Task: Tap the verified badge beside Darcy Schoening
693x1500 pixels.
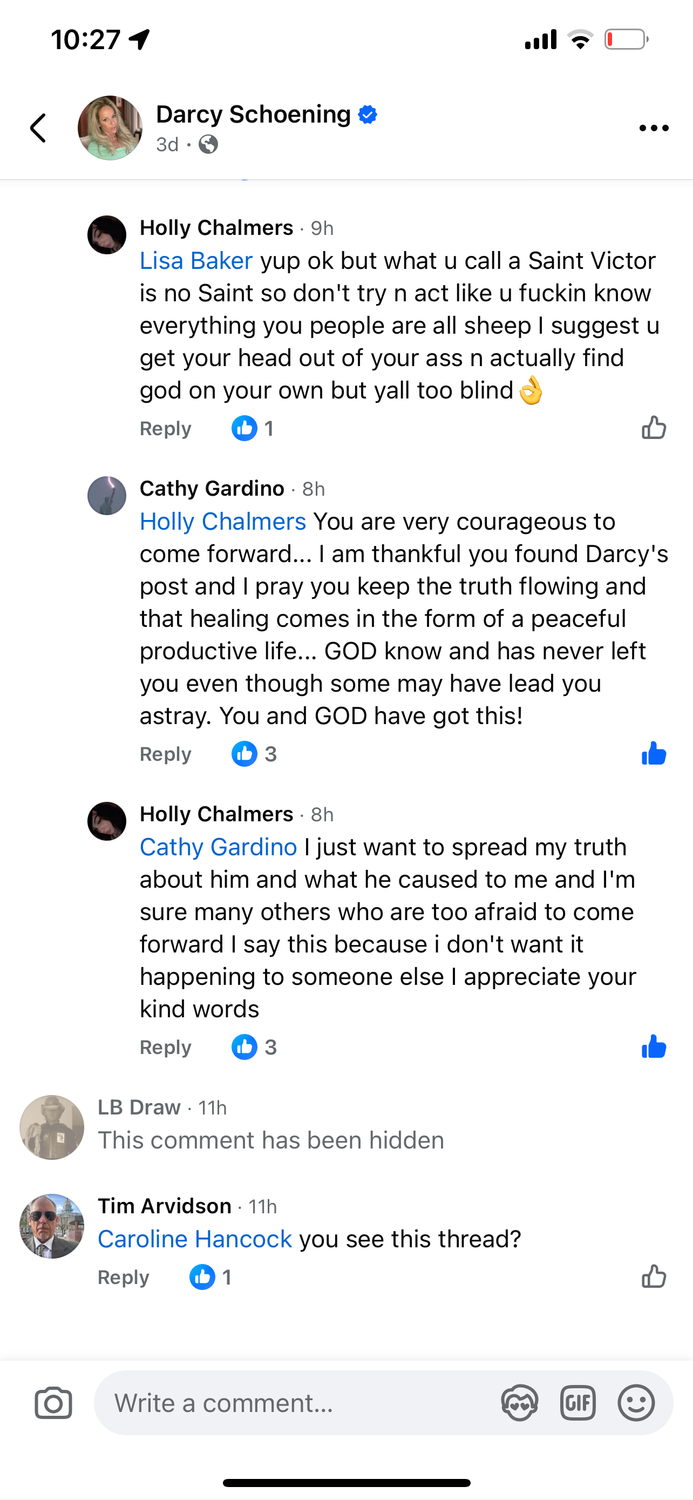Action: point(367,115)
